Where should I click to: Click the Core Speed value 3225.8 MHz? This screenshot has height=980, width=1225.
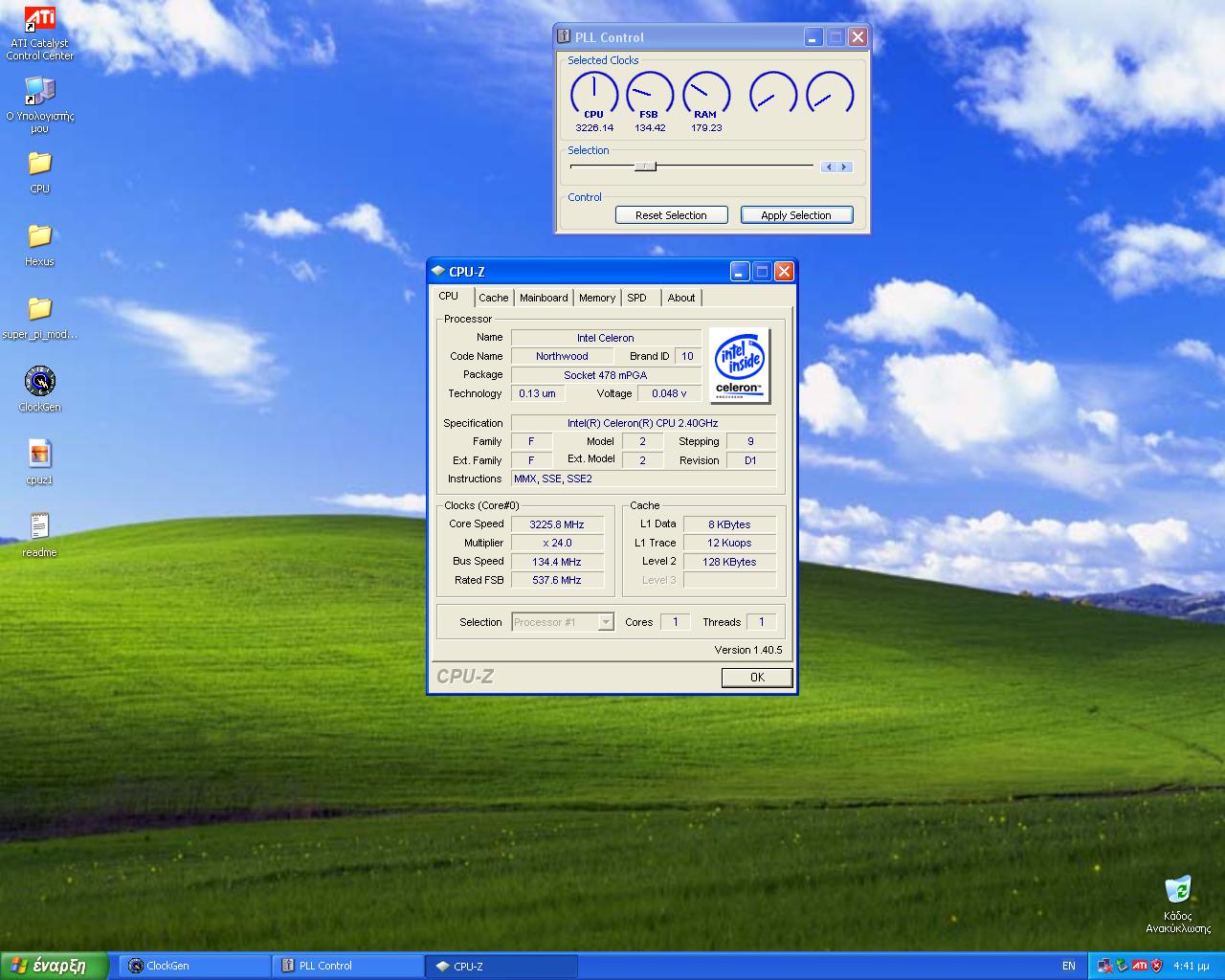point(558,524)
